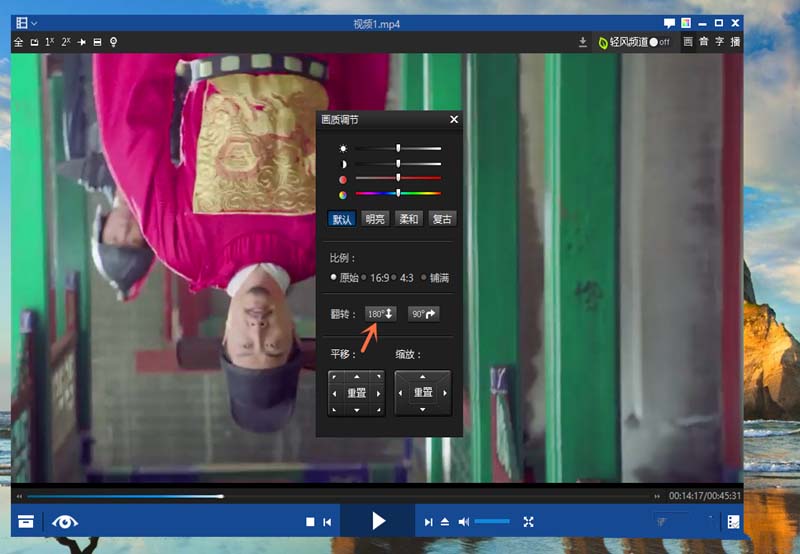Screen dimensions: 800x554
Task: Click the playback time 00:14:17/00:45:31
Action: pos(705,495)
